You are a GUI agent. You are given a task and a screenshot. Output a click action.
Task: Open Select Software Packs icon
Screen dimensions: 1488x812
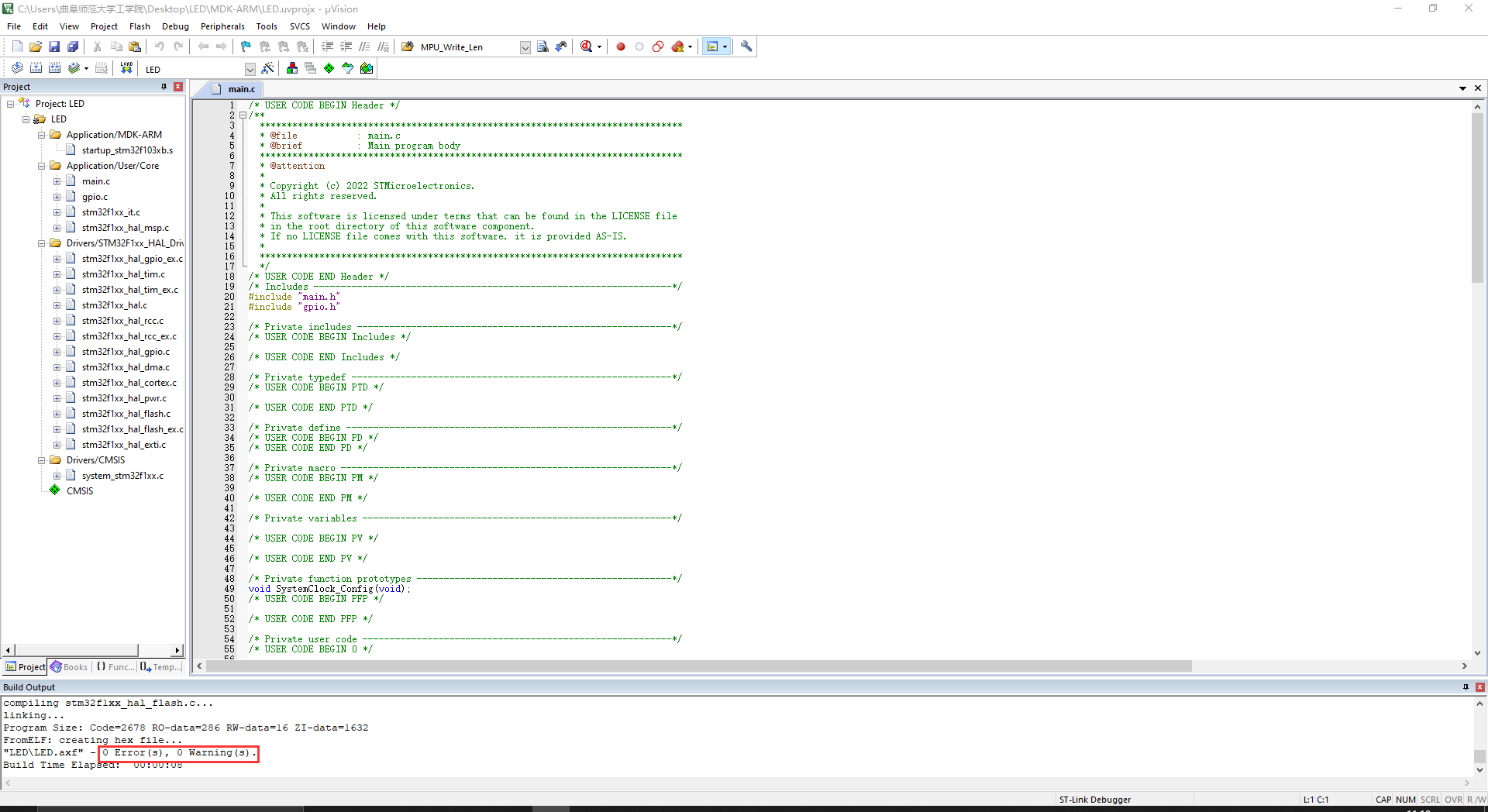tap(348, 68)
